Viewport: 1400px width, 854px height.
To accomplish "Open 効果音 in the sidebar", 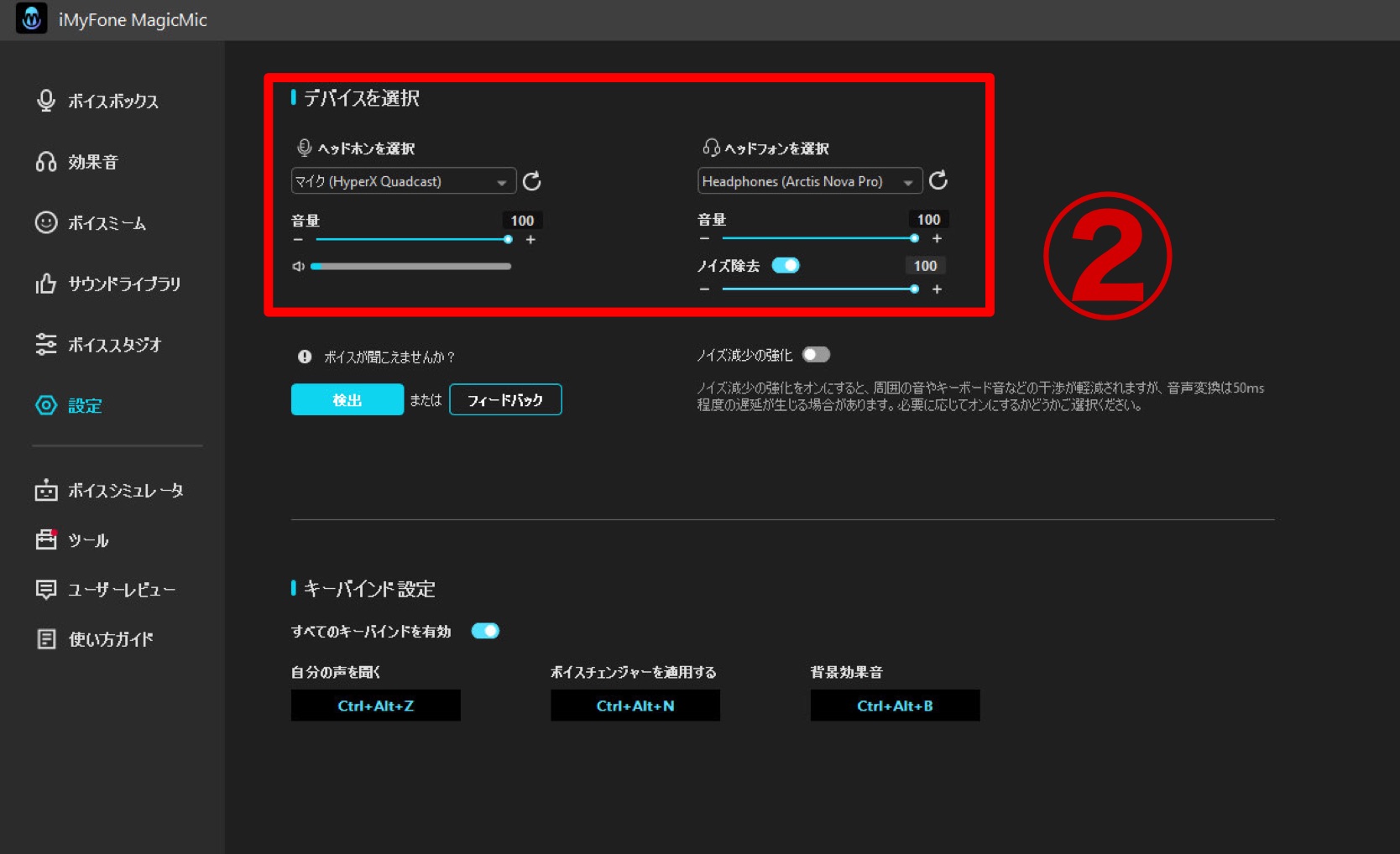I will pyautogui.click(x=93, y=162).
